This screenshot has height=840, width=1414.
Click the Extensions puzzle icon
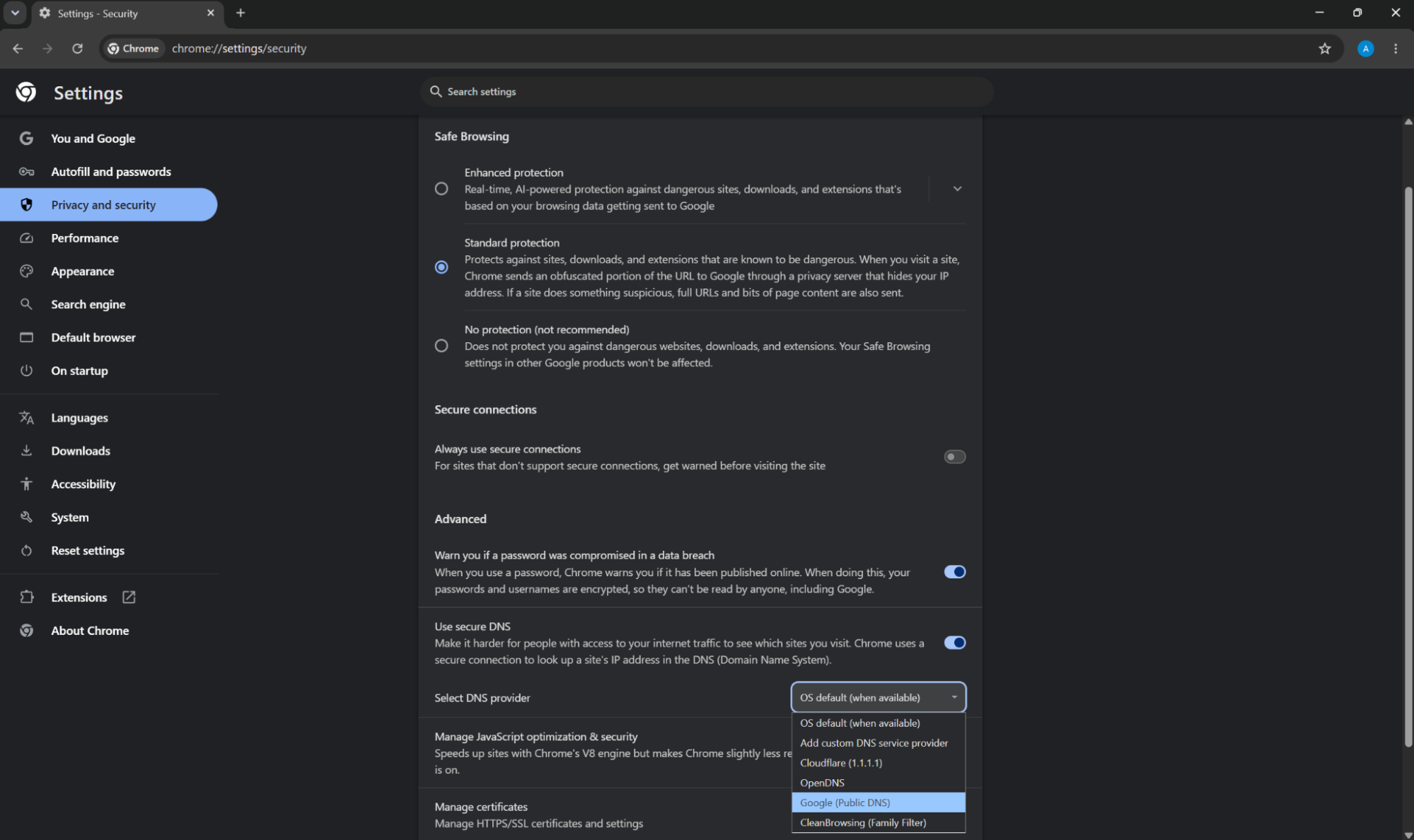[x=26, y=597]
